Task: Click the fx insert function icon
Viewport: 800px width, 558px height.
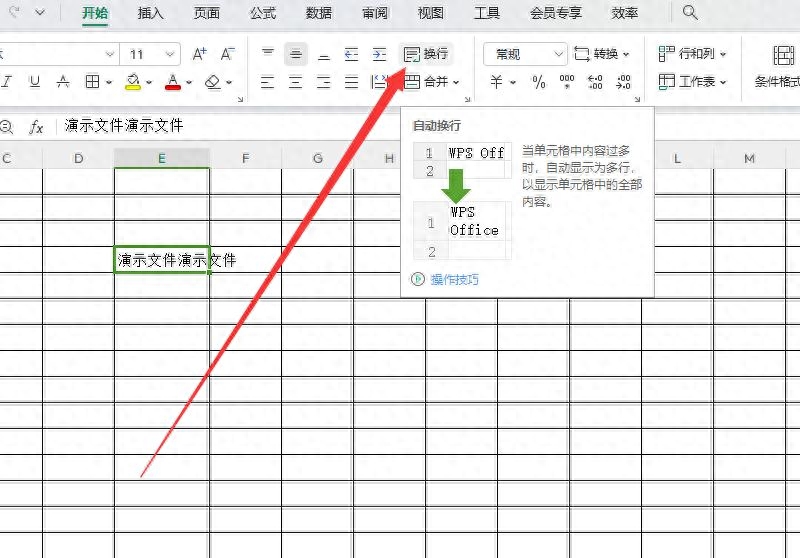Action: point(36,126)
